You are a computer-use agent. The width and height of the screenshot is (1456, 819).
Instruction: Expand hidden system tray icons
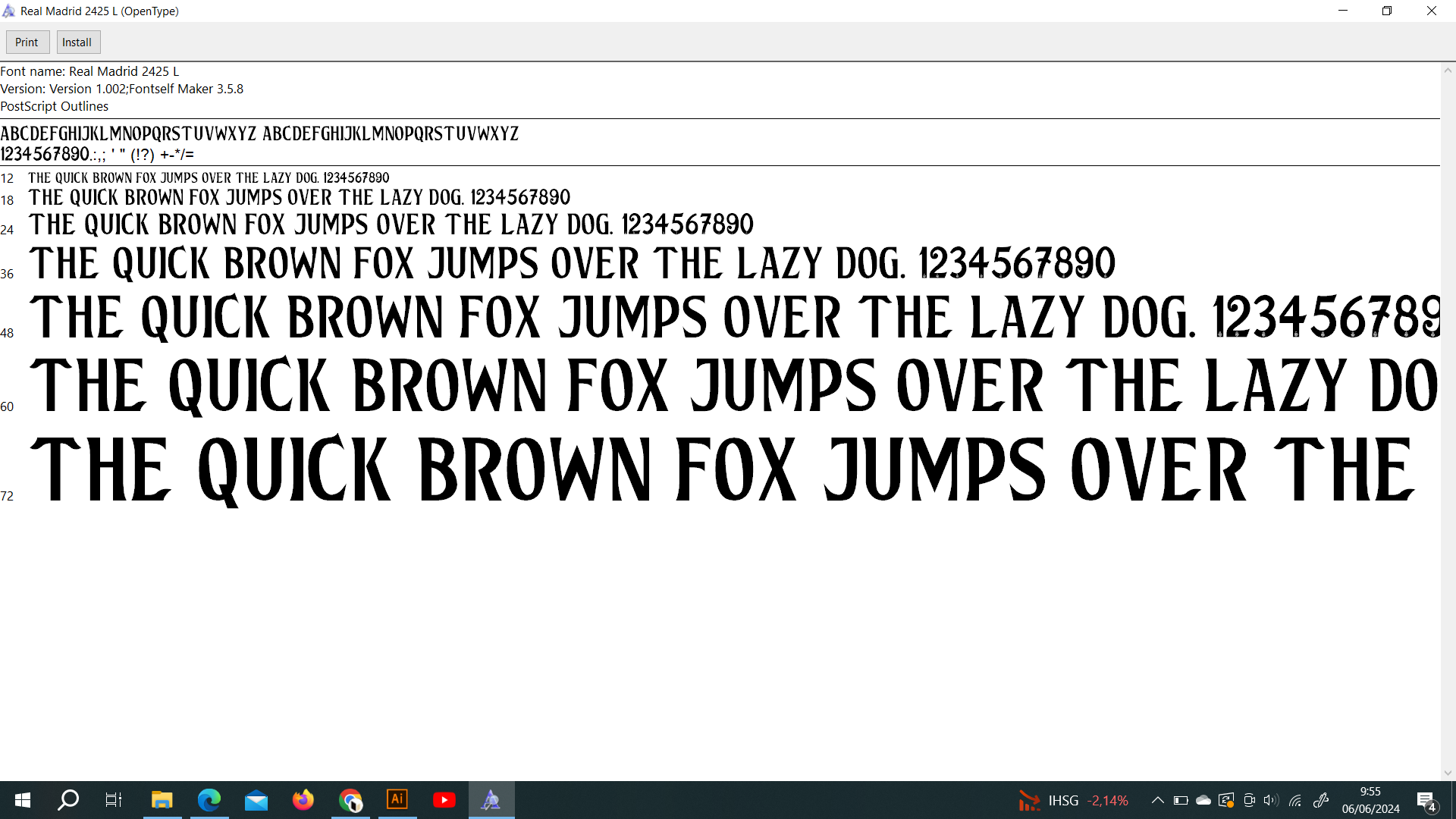(1157, 800)
